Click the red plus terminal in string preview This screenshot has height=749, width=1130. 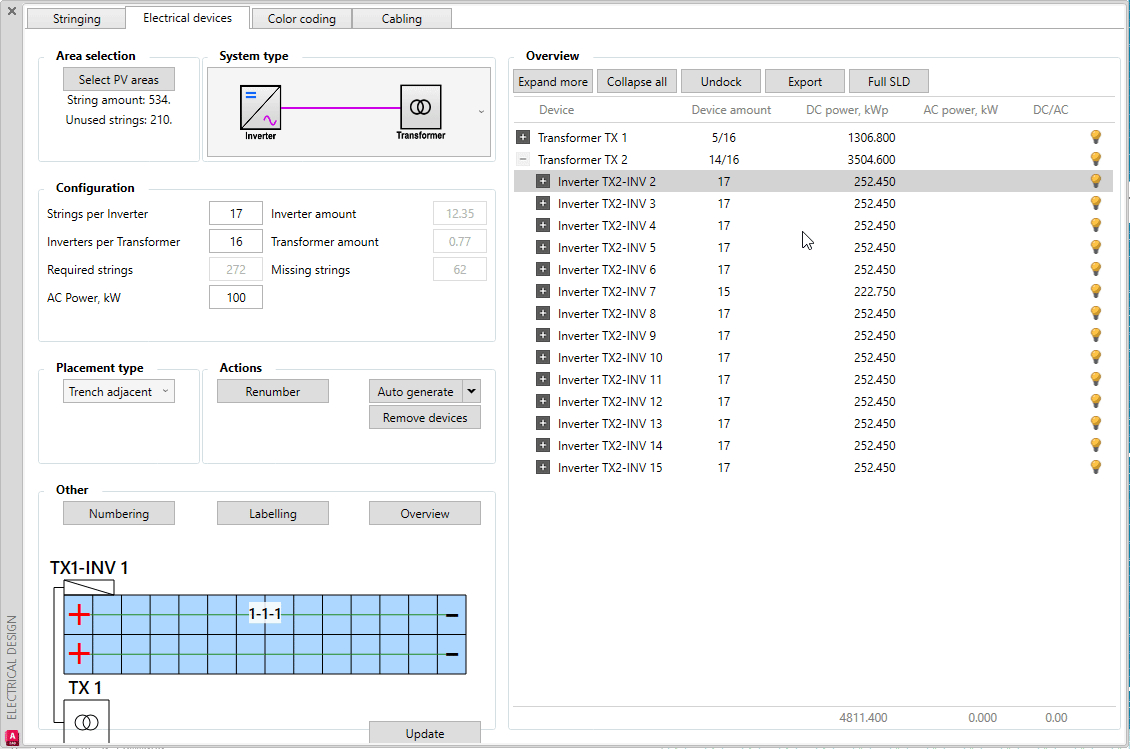click(x=79, y=615)
